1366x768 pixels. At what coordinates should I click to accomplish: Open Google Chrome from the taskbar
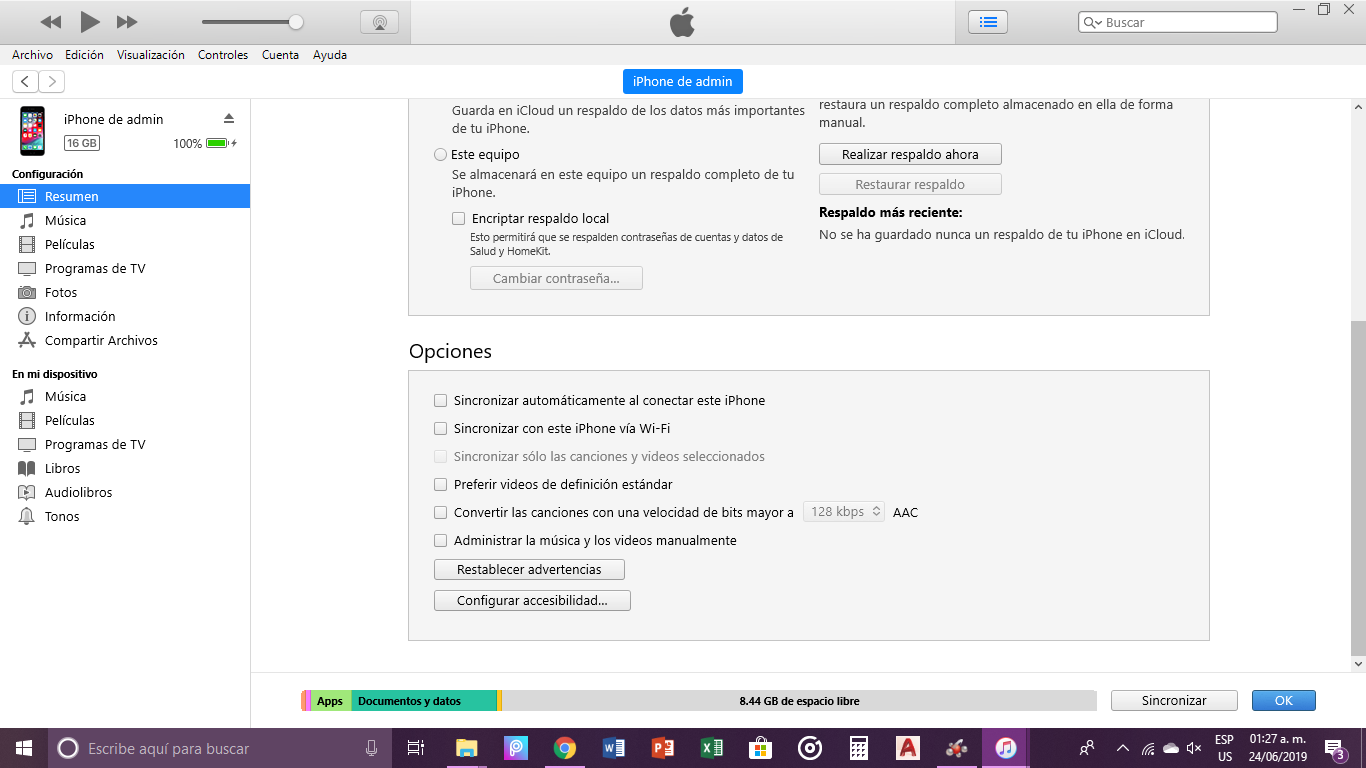tap(565, 748)
